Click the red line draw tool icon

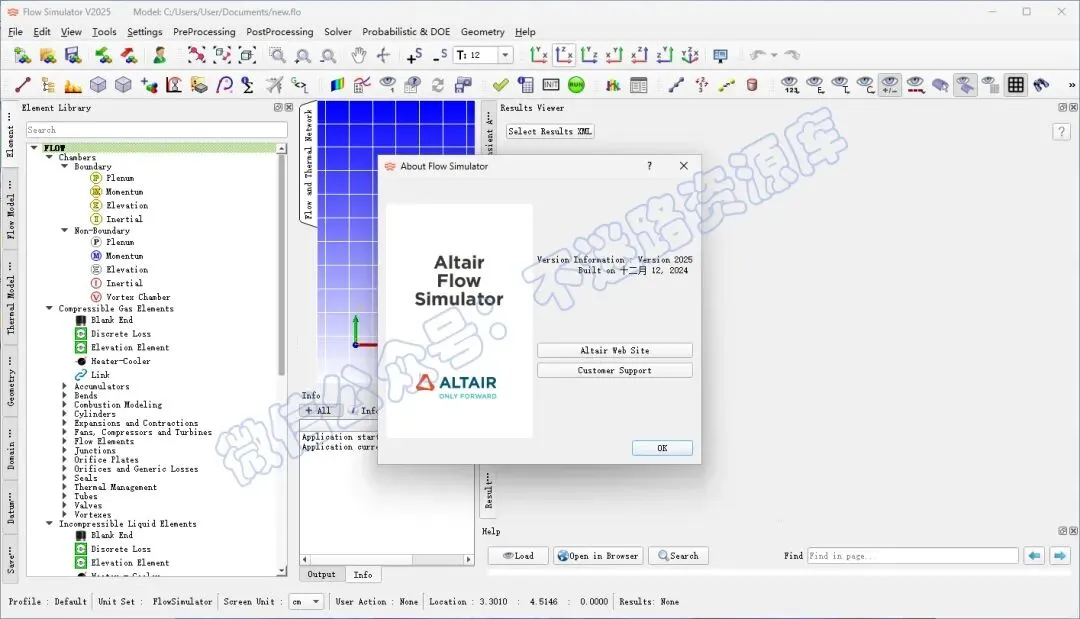pyautogui.click(x=23, y=85)
